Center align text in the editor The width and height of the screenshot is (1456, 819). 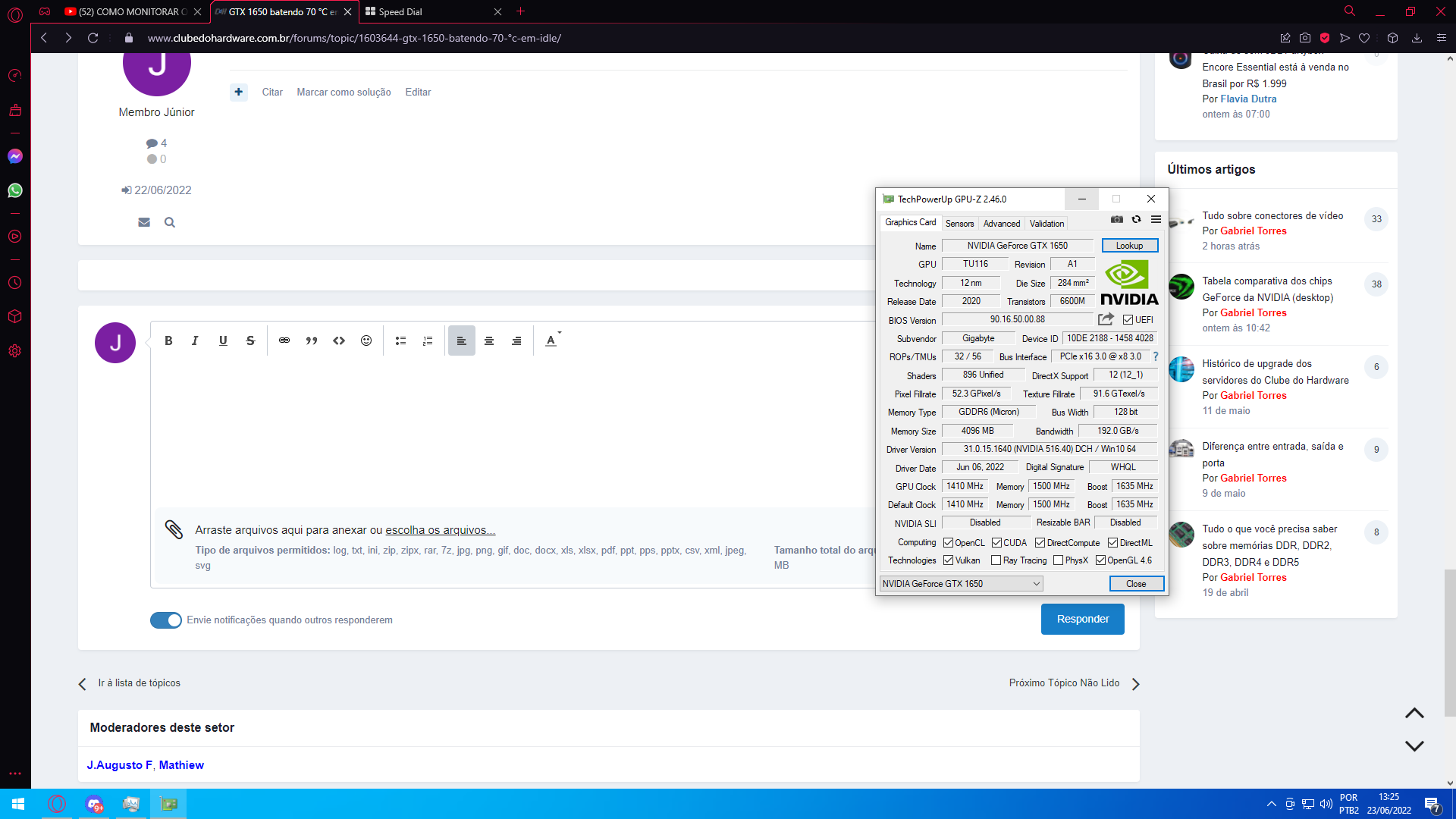pos(489,340)
